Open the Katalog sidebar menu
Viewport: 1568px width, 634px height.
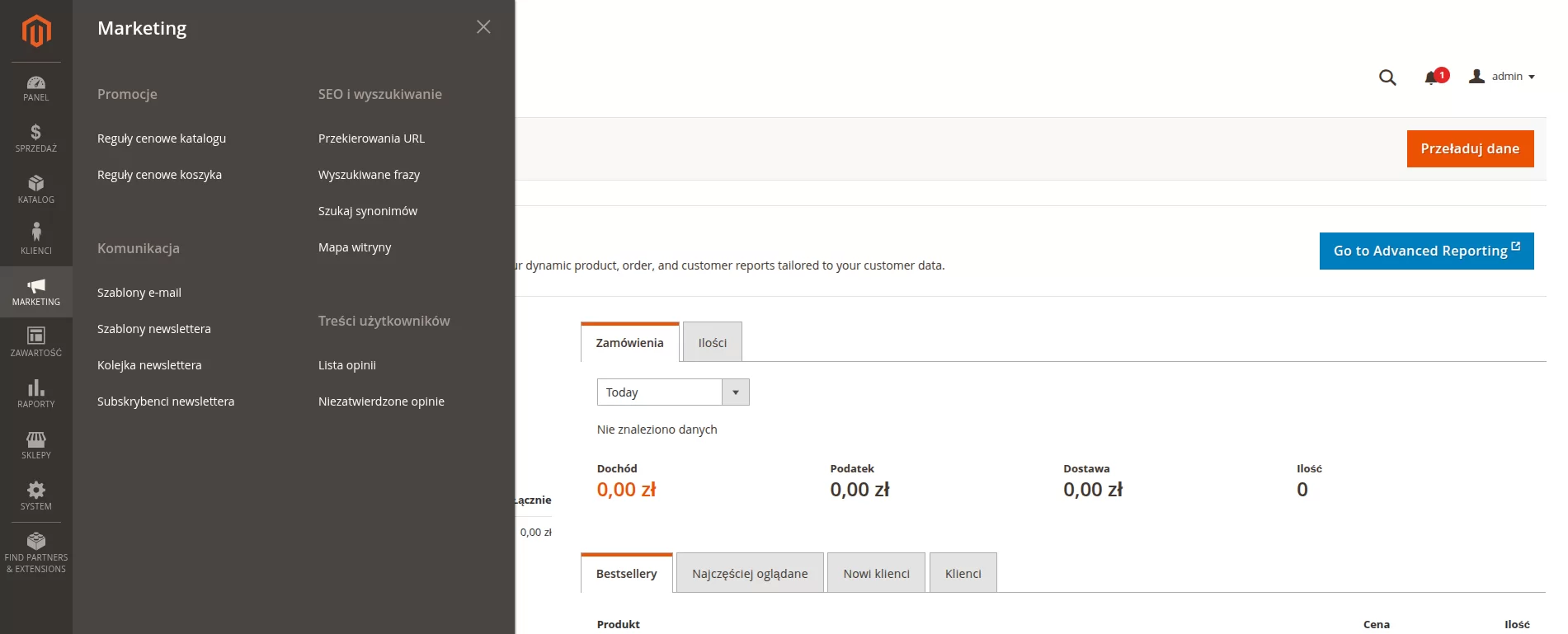tap(36, 189)
